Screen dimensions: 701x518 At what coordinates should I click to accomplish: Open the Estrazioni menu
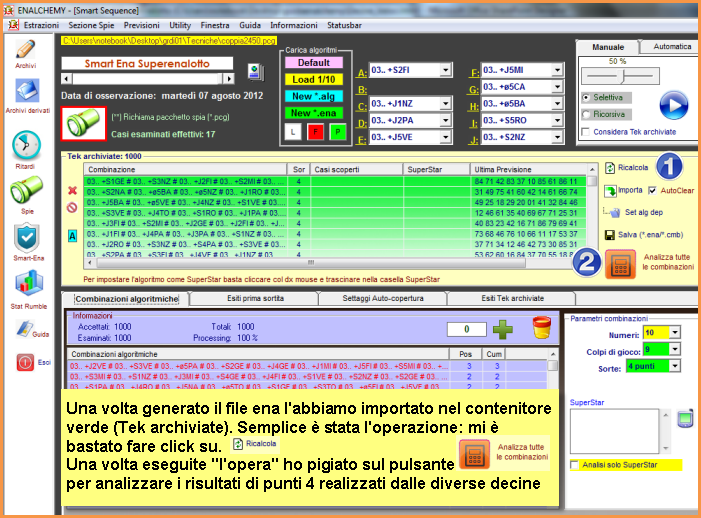[42, 25]
